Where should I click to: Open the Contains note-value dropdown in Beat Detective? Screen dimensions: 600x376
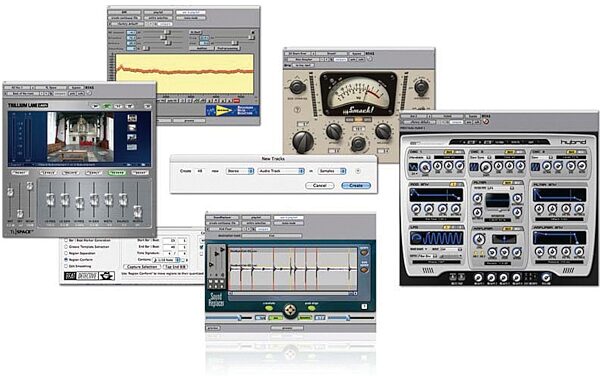point(166,260)
